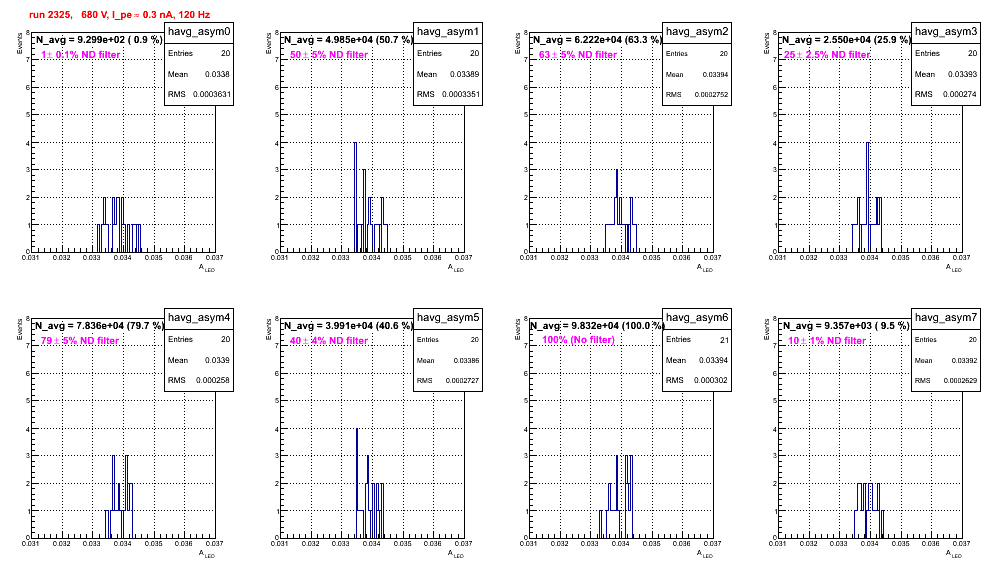Screen dimensions: 996x572
Task: Select the havg_asym3 stats box title
Action: pos(946,31)
